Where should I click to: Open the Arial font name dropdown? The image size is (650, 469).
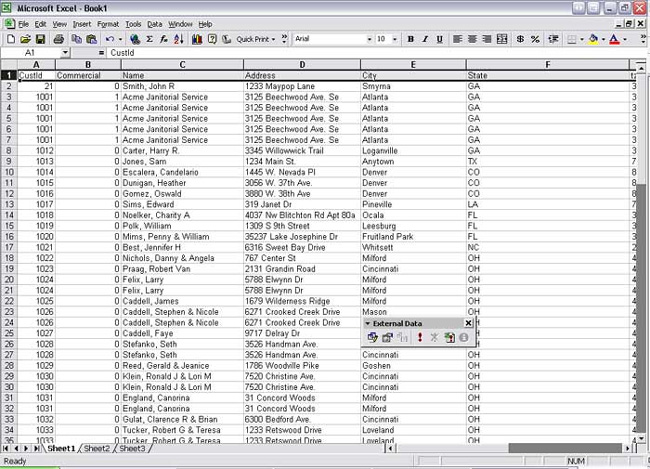(x=366, y=39)
